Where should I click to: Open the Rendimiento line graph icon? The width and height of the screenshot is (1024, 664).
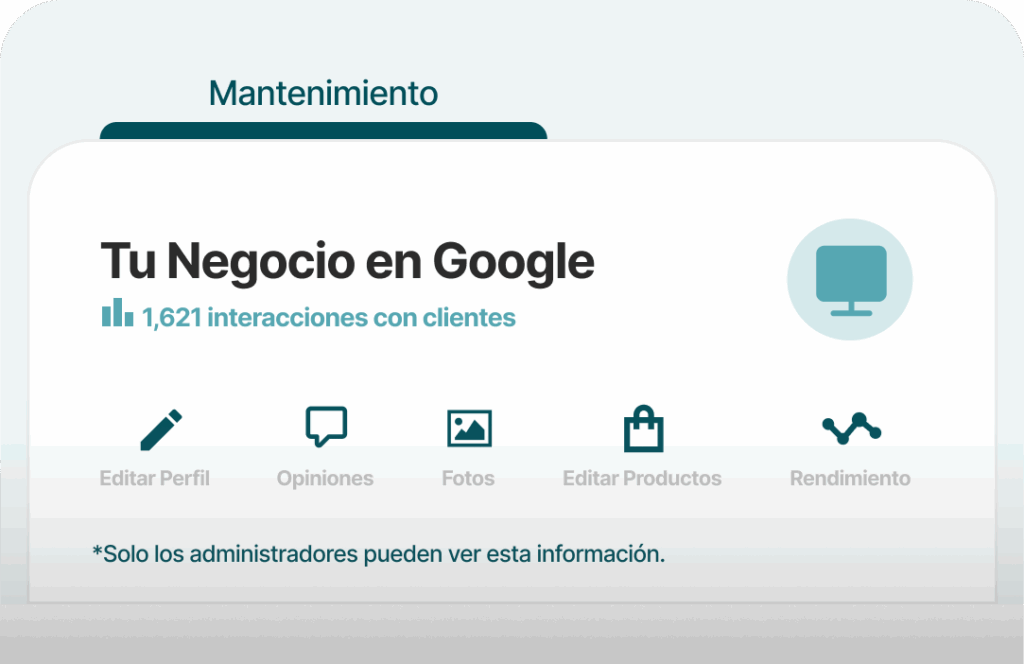click(851, 428)
